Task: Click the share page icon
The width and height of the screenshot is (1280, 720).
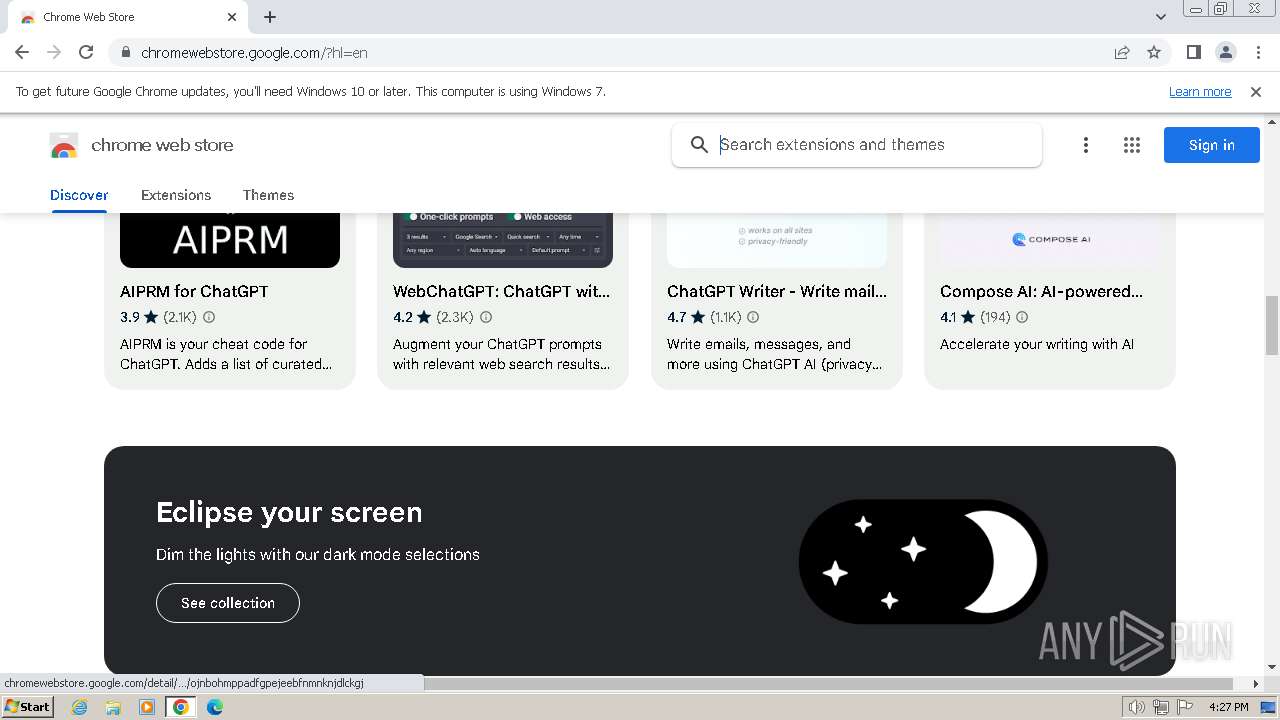Action: coord(1122,53)
